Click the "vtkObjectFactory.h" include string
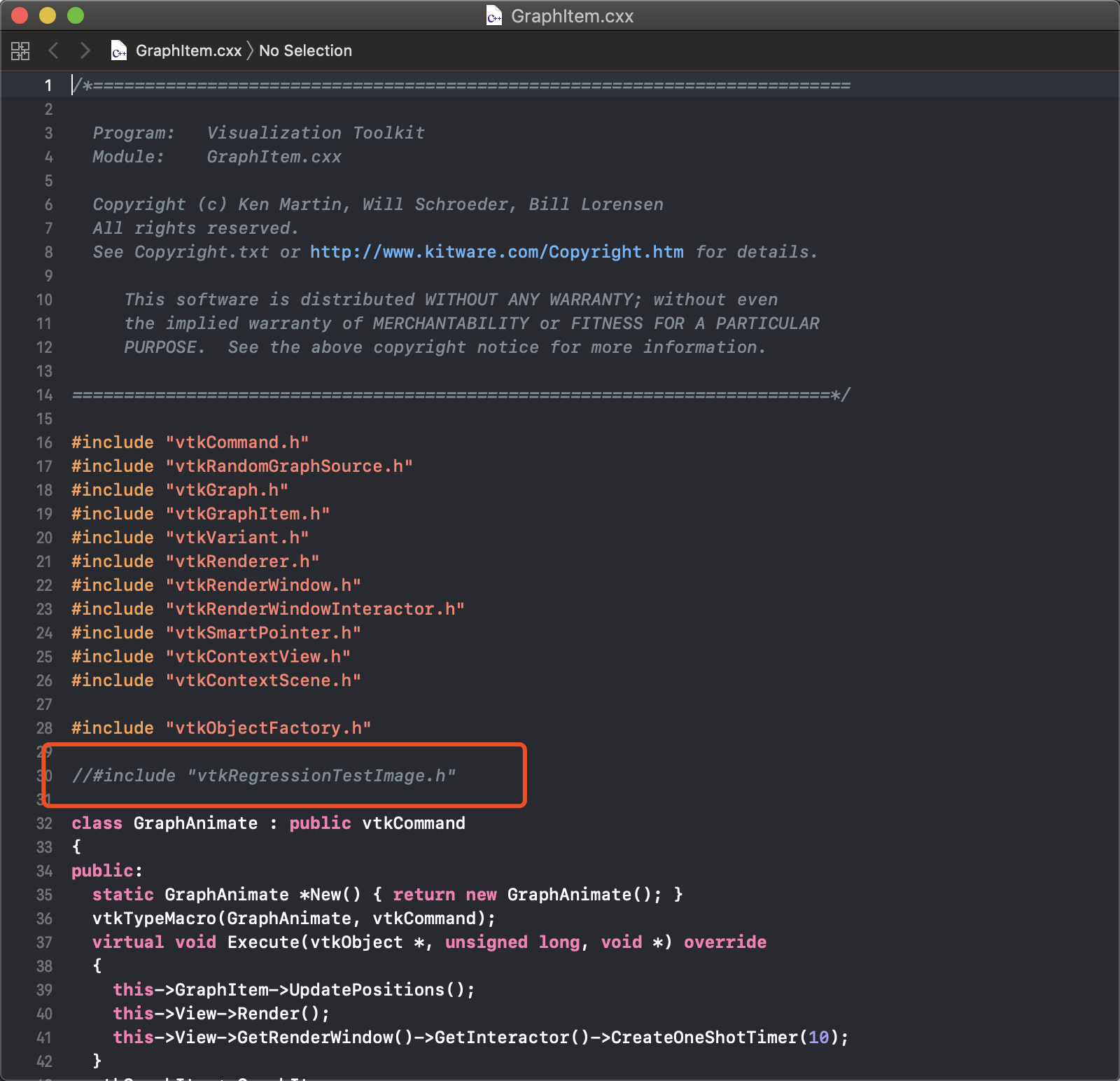1120x1081 pixels. (x=268, y=728)
